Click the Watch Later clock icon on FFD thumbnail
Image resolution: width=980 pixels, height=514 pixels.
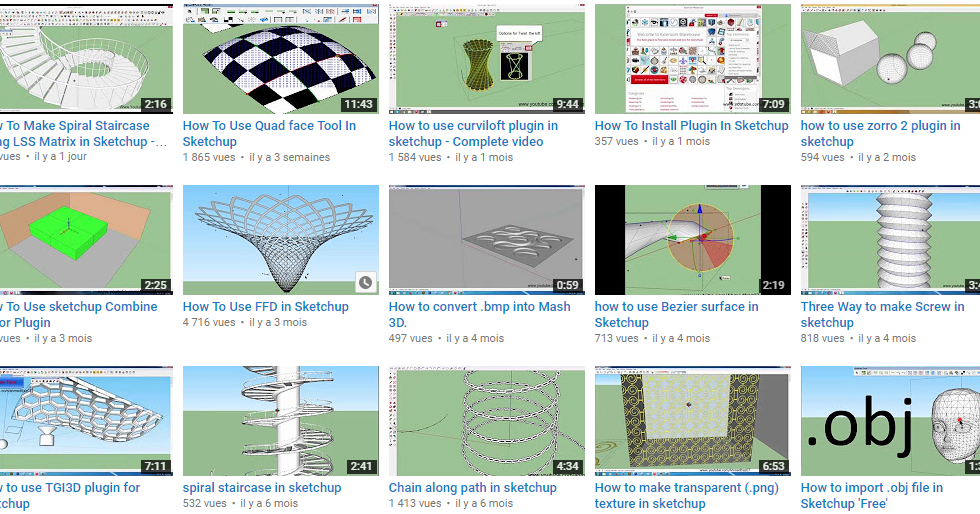point(366,283)
